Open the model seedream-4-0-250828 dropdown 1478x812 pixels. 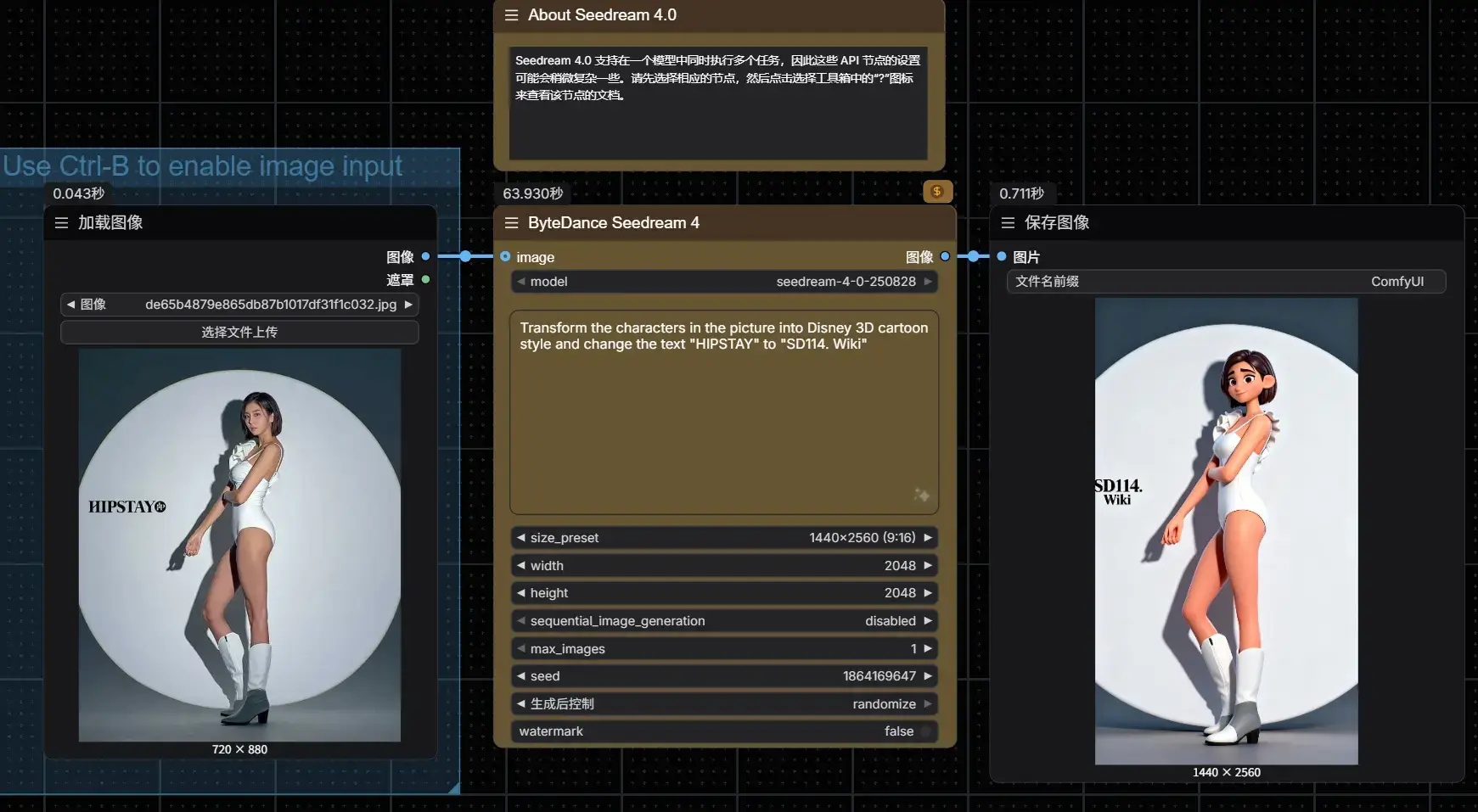724,282
